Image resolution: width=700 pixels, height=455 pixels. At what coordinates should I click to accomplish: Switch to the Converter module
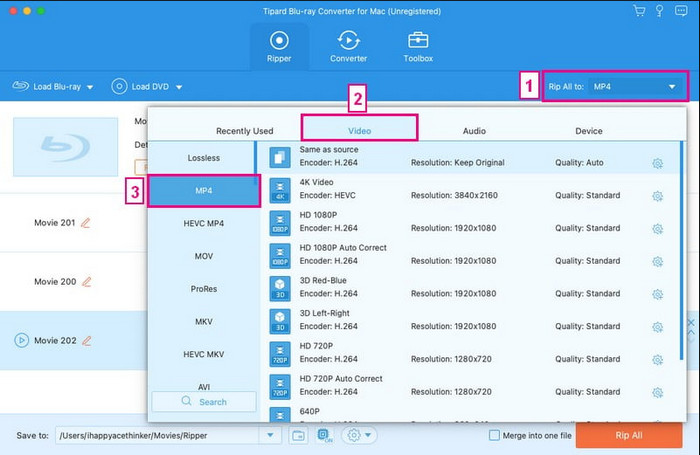click(348, 46)
